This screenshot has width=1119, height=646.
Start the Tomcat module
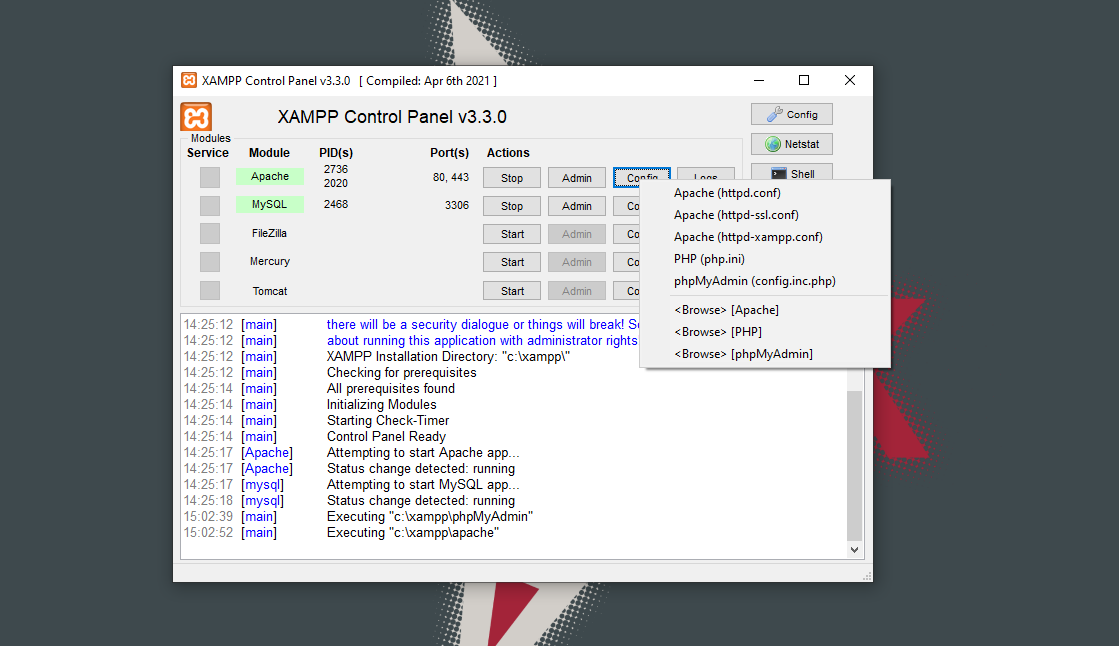click(x=512, y=291)
